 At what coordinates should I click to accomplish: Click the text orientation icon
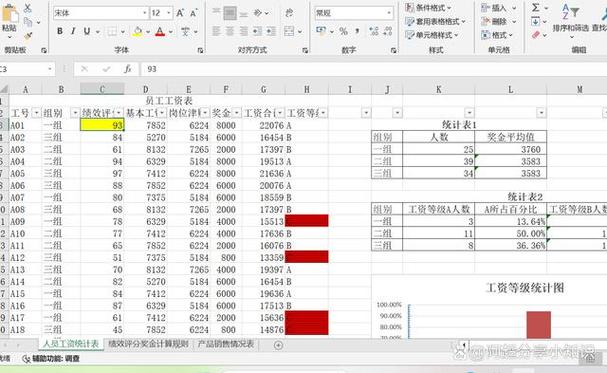258,13
